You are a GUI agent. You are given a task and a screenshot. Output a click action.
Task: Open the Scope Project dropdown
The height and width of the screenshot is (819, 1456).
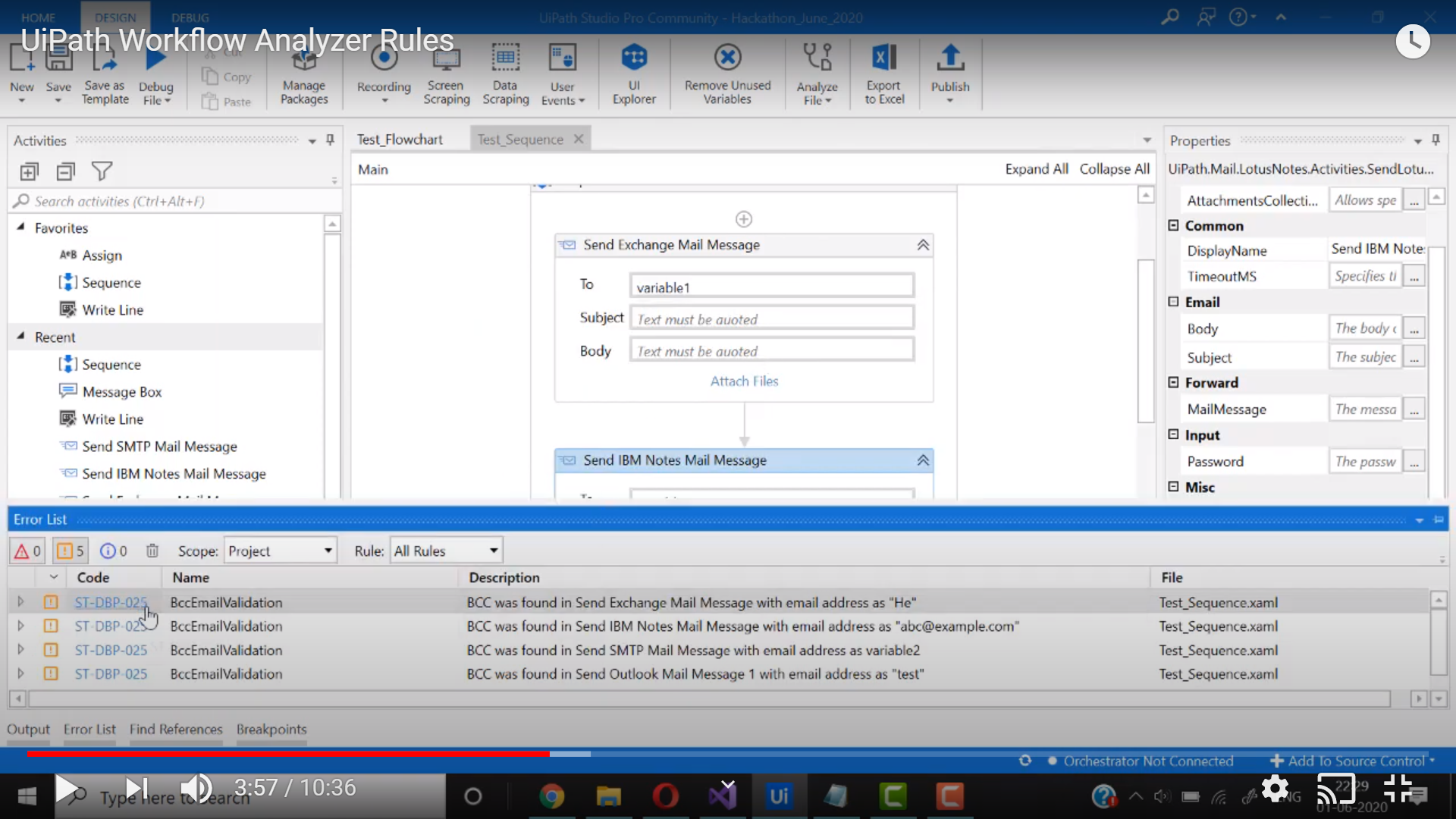click(281, 551)
